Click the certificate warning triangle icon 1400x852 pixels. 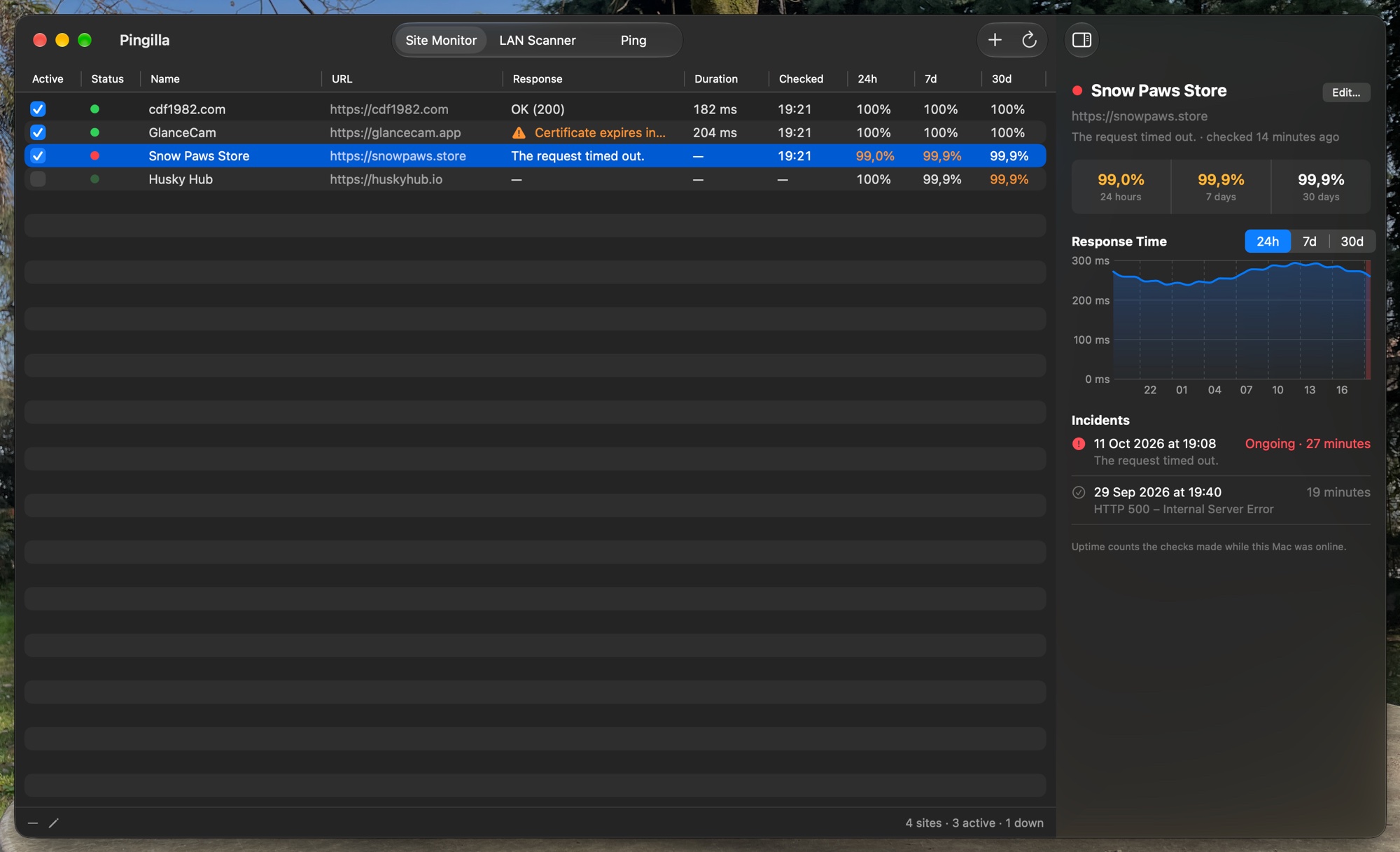(x=519, y=132)
